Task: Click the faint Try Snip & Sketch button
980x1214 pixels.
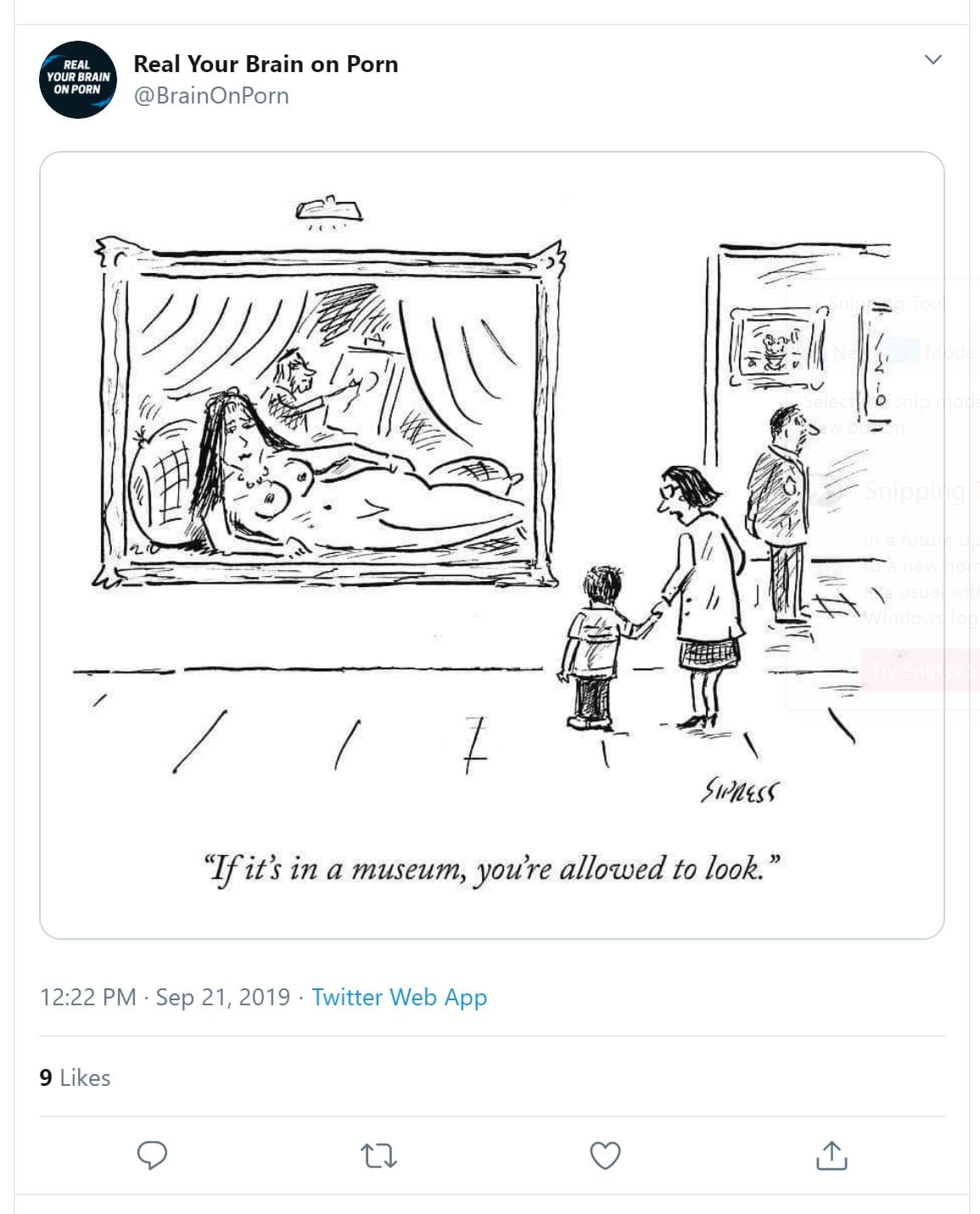Action: [x=921, y=671]
